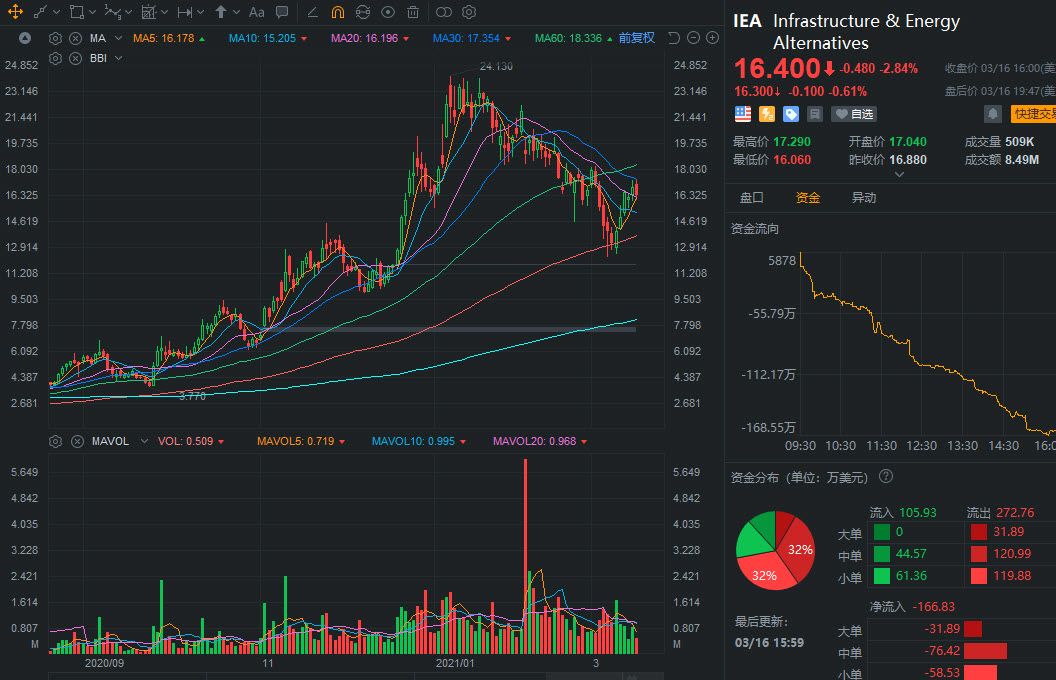Screen dimensions: 1056x680
Task: Select the Fibonacci grid measurement tool
Action: [x=149, y=12]
